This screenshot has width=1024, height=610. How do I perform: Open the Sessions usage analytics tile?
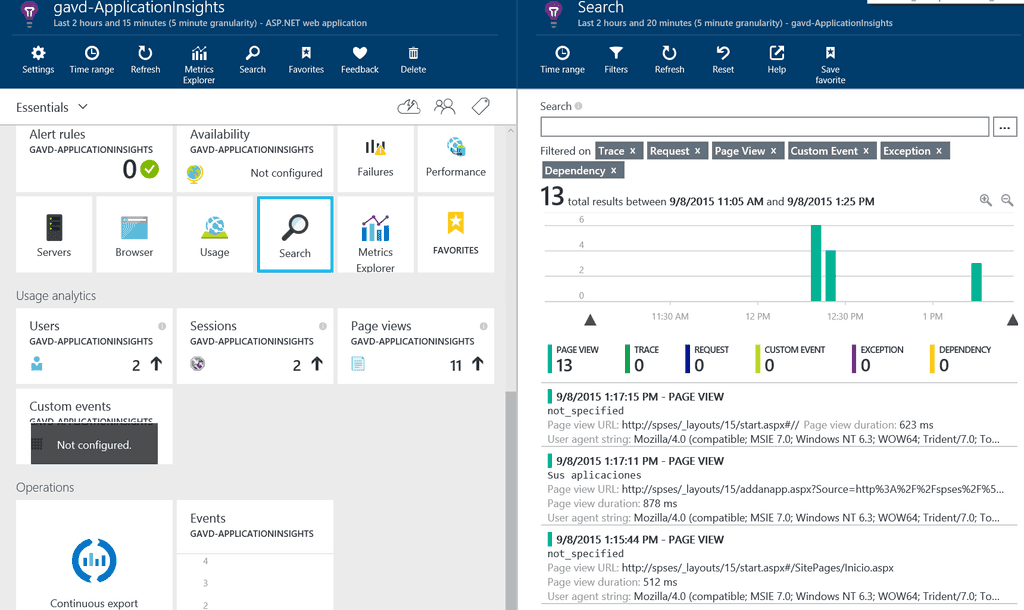click(x=255, y=345)
